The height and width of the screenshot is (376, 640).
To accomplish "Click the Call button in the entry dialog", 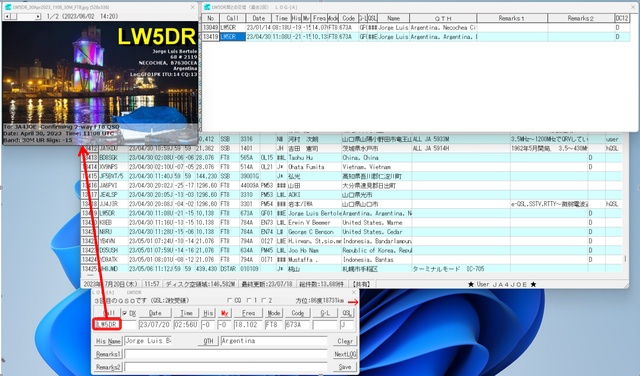I will (x=108, y=313).
